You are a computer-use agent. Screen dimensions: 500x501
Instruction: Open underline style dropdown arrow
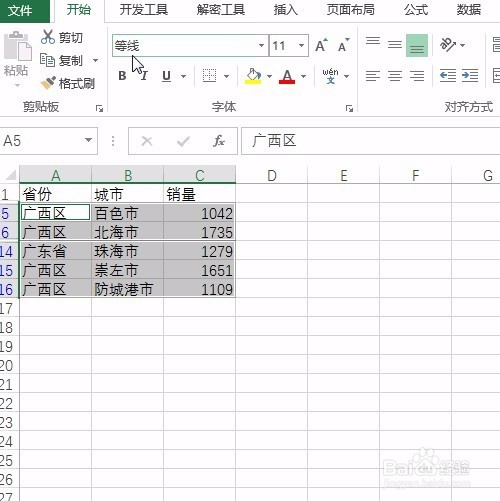pos(183,76)
